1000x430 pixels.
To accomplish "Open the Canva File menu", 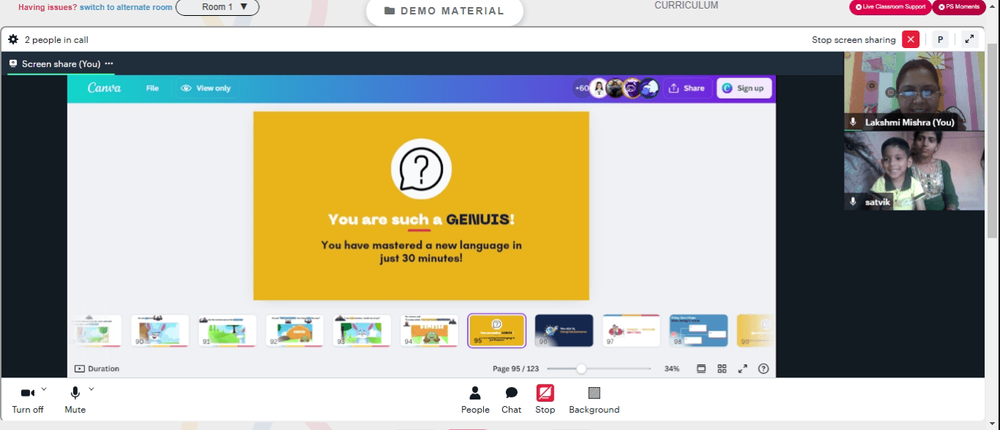I will 152,88.
